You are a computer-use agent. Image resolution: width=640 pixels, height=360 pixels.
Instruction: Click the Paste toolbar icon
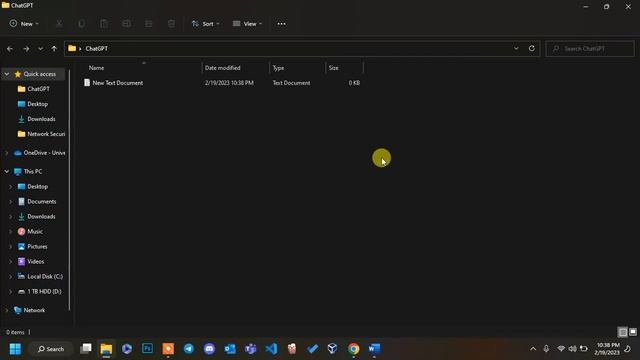(x=104, y=24)
